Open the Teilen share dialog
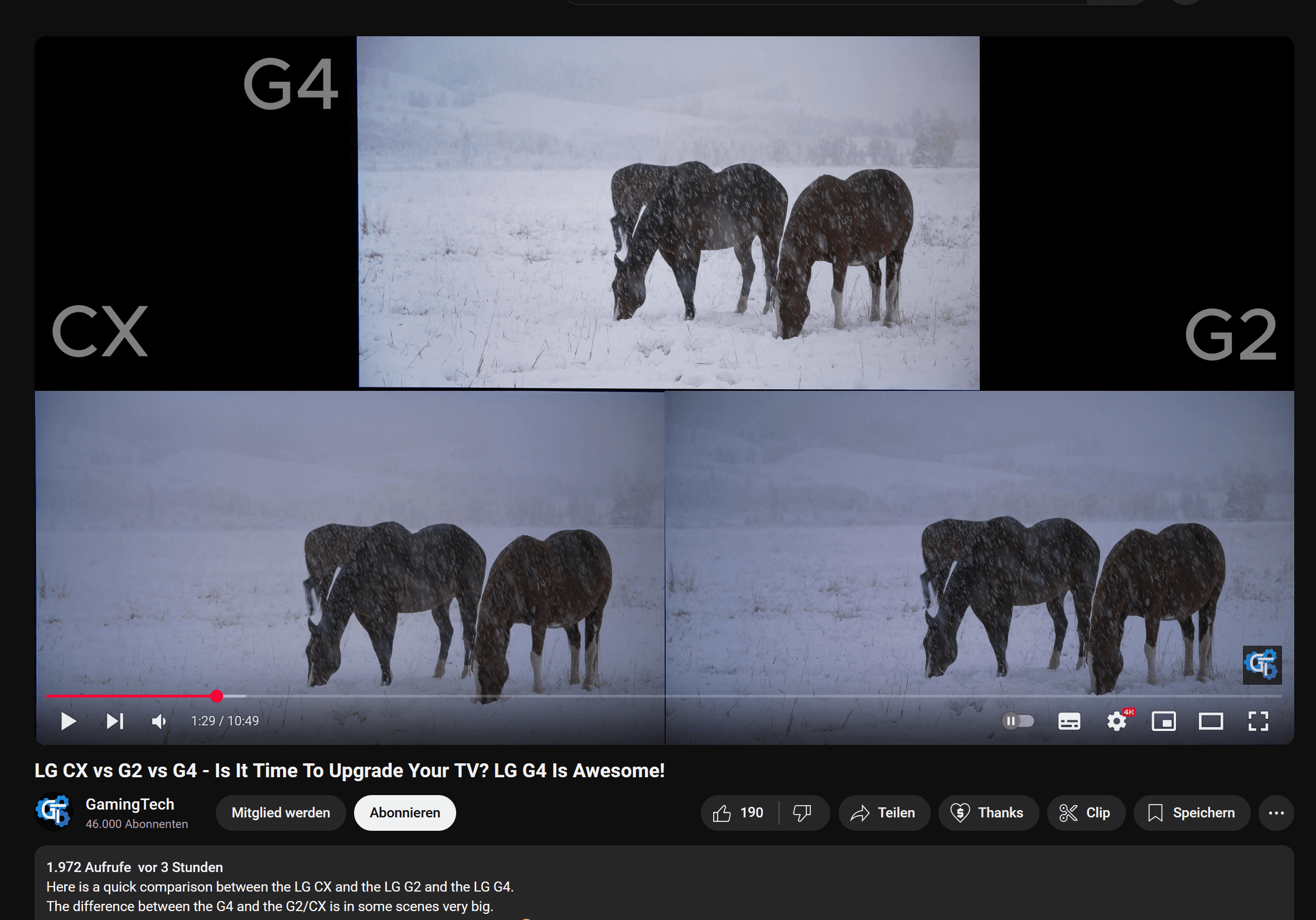Screen dimensions: 1316x920 [x=883, y=813]
